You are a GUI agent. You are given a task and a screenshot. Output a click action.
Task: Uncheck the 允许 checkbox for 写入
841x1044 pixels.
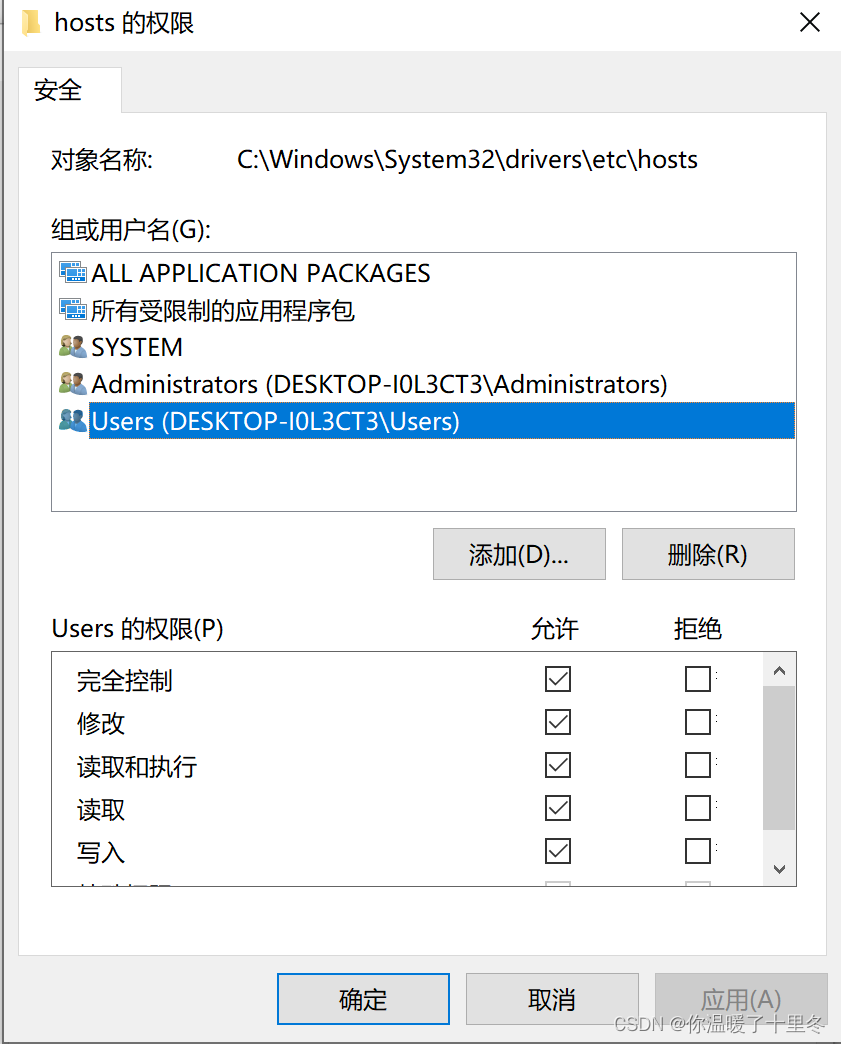point(557,851)
